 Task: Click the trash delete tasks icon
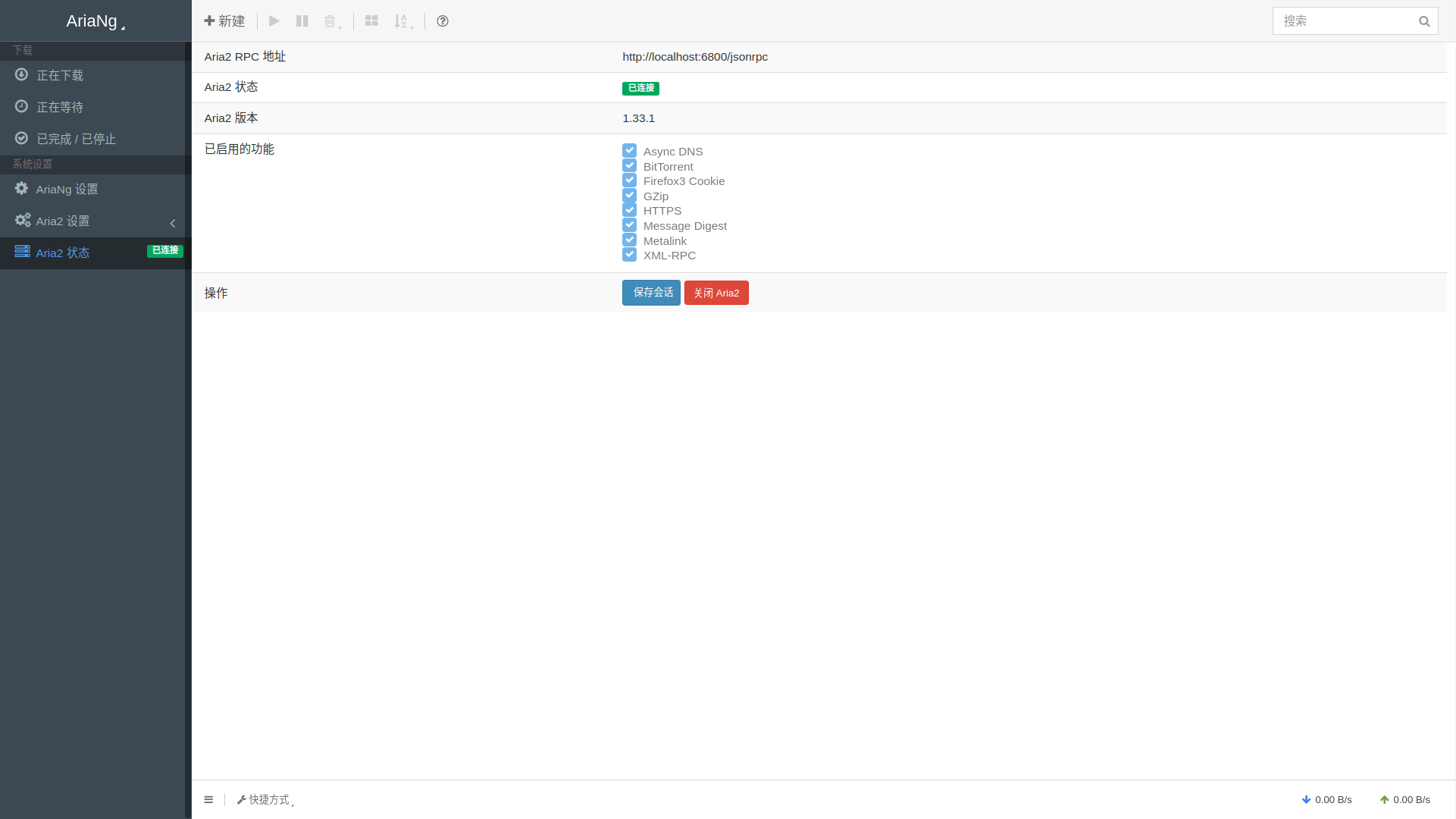[330, 21]
